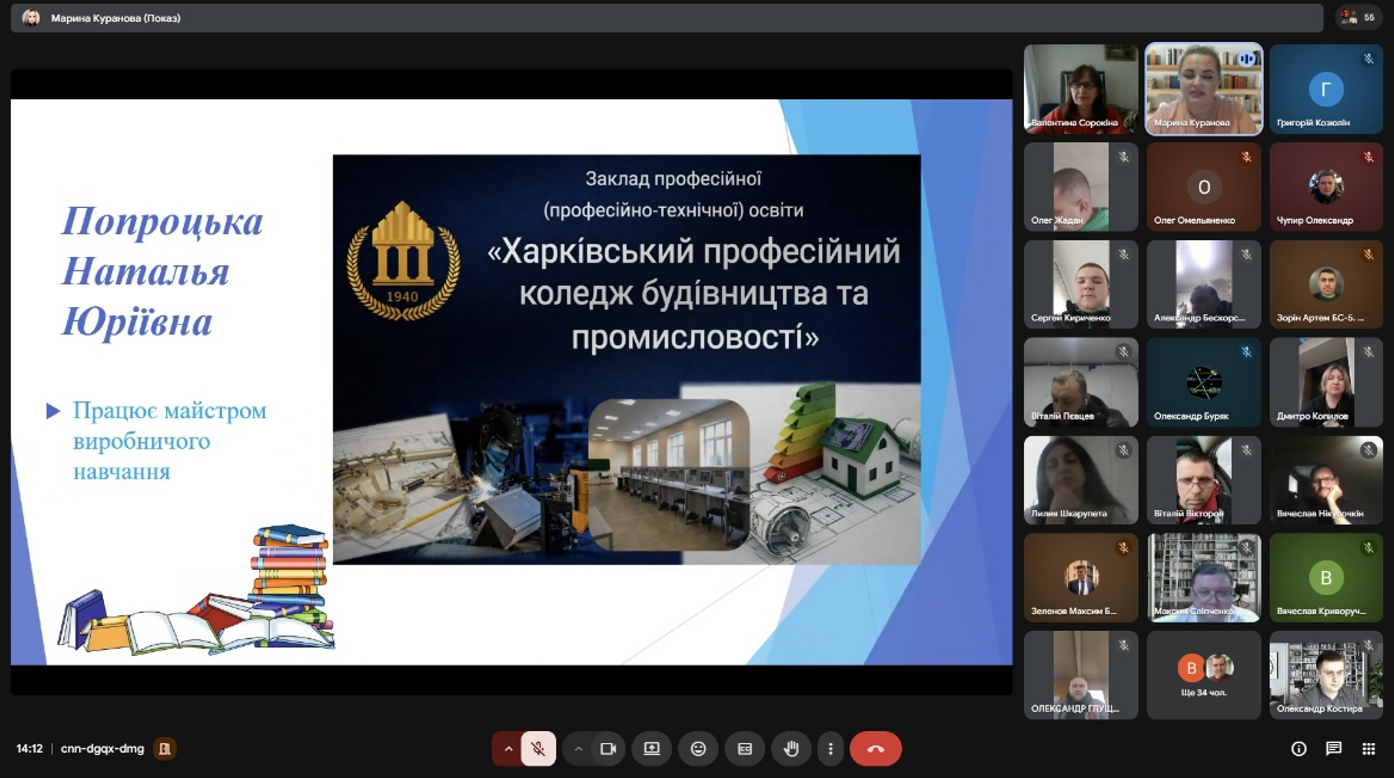Expand audio settings chevron next to microphone
1394x778 pixels.
point(508,749)
